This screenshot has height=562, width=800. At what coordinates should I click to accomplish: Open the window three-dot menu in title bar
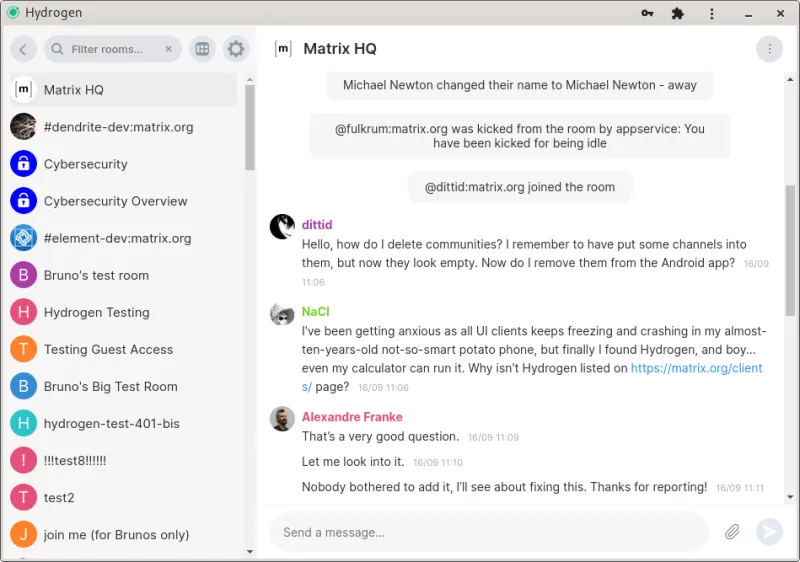tap(712, 13)
